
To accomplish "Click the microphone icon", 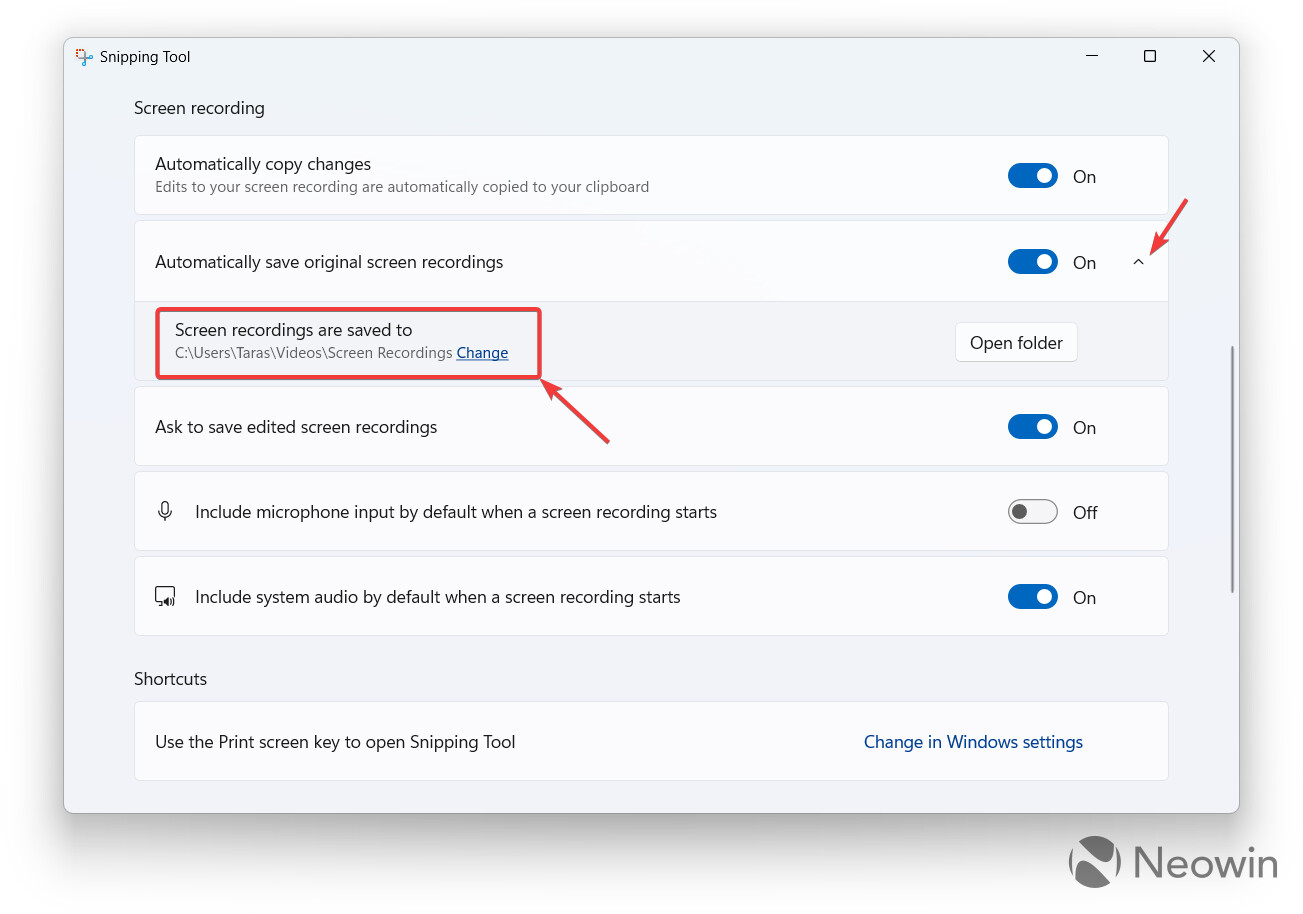I will 165,511.
